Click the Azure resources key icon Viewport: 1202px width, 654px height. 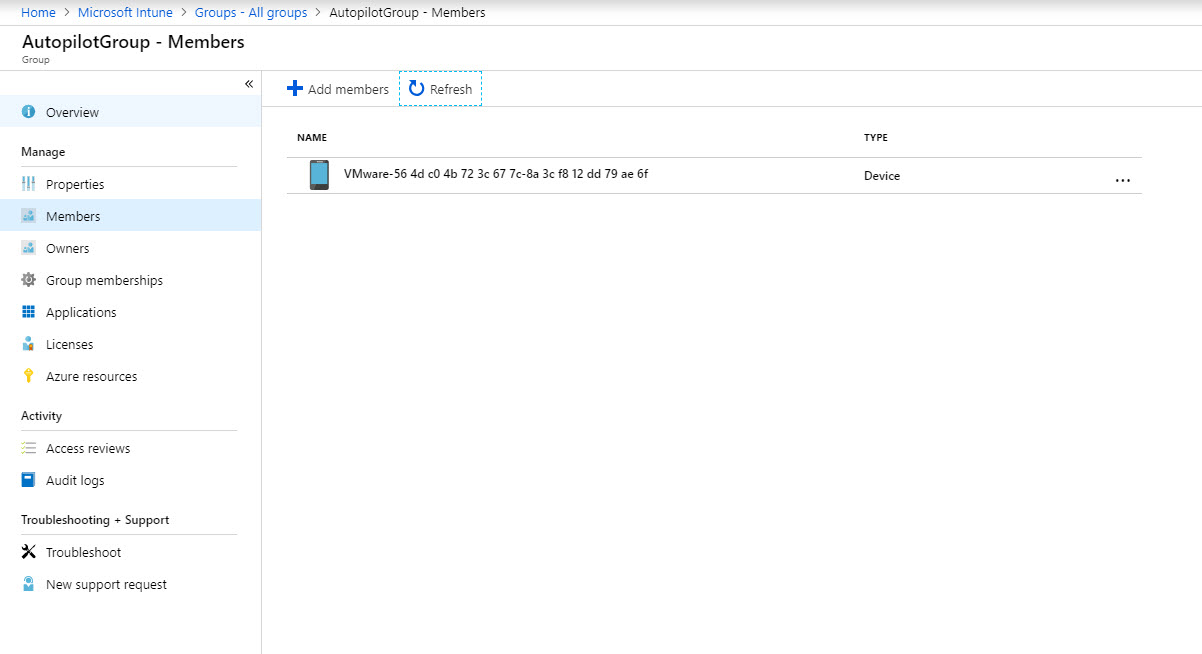click(x=28, y=376)
